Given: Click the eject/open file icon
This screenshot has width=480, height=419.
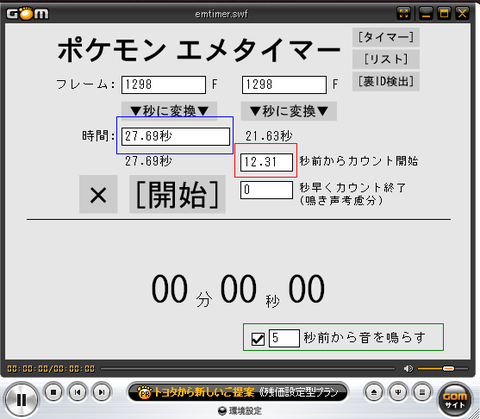Looking at the screenshot, I should pos(374,392).
